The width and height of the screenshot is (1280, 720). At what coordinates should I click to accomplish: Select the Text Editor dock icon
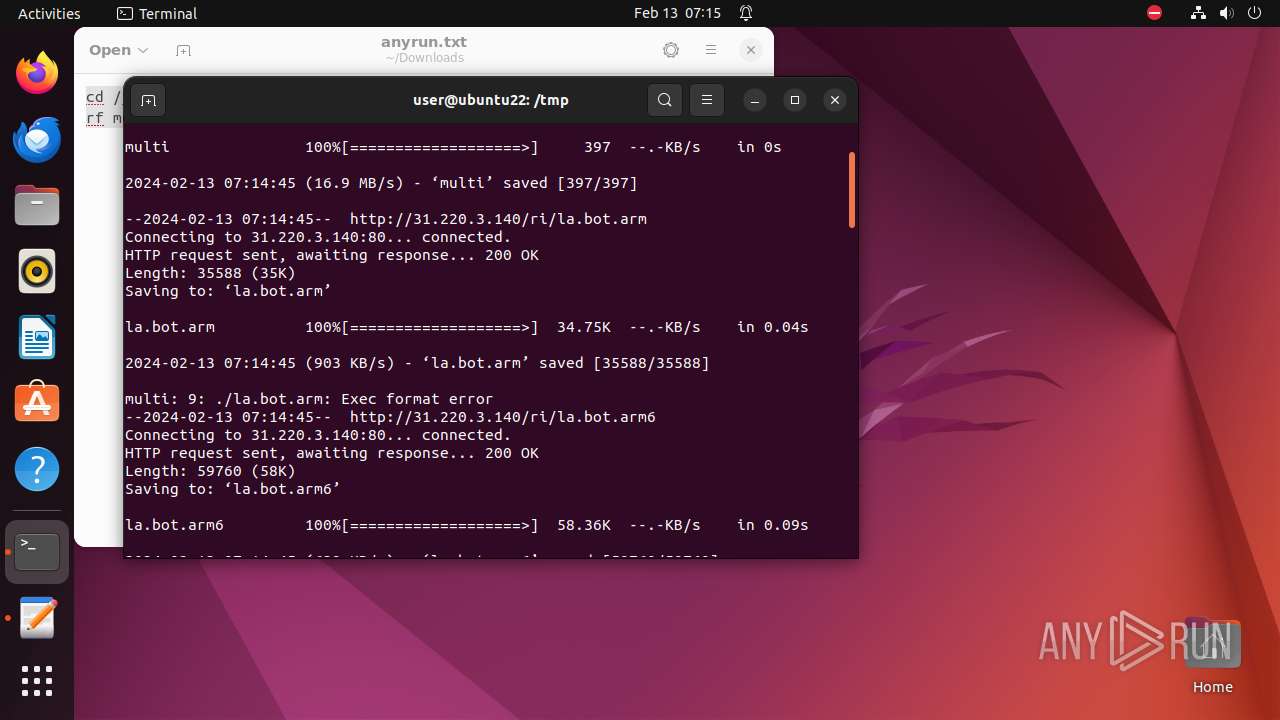(x=37, y=618)
